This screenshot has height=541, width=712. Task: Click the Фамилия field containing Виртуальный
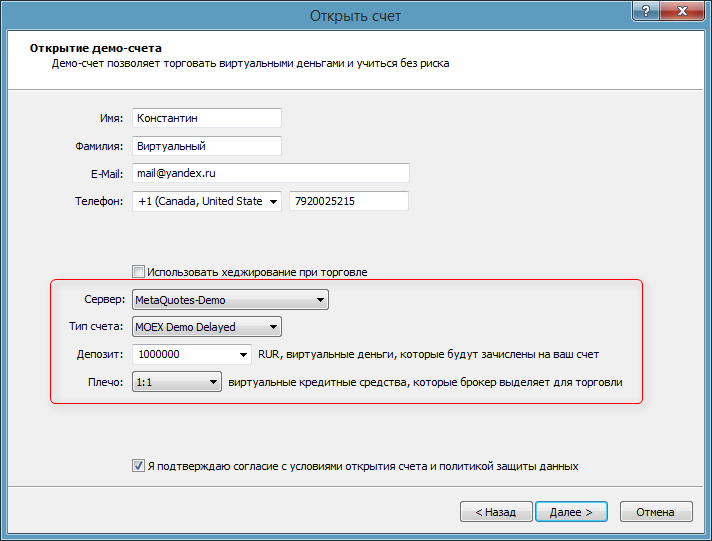coord(207,146)
